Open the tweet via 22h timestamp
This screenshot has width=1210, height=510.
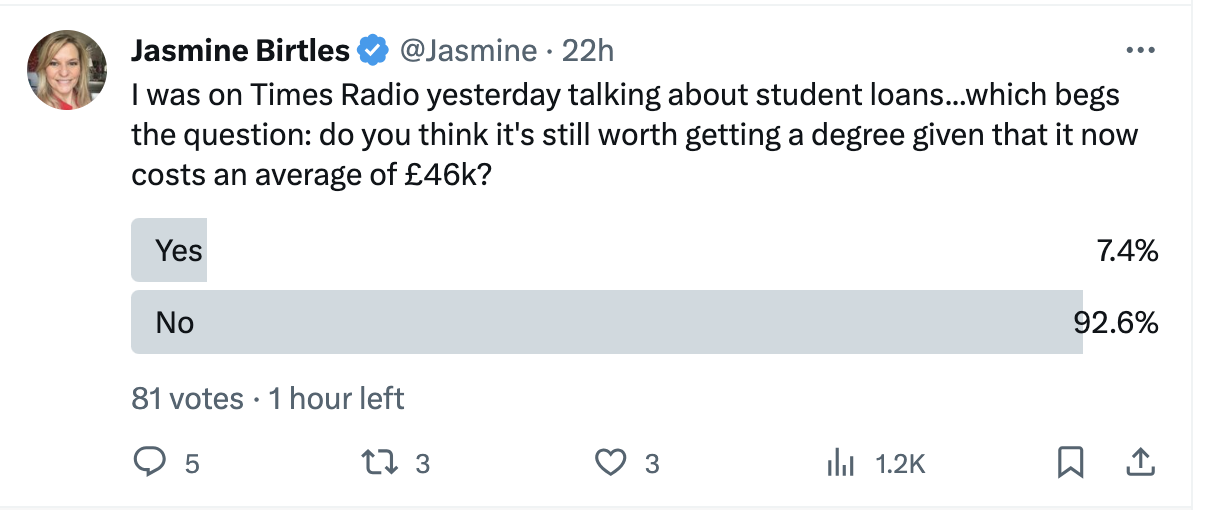point(588,49)
